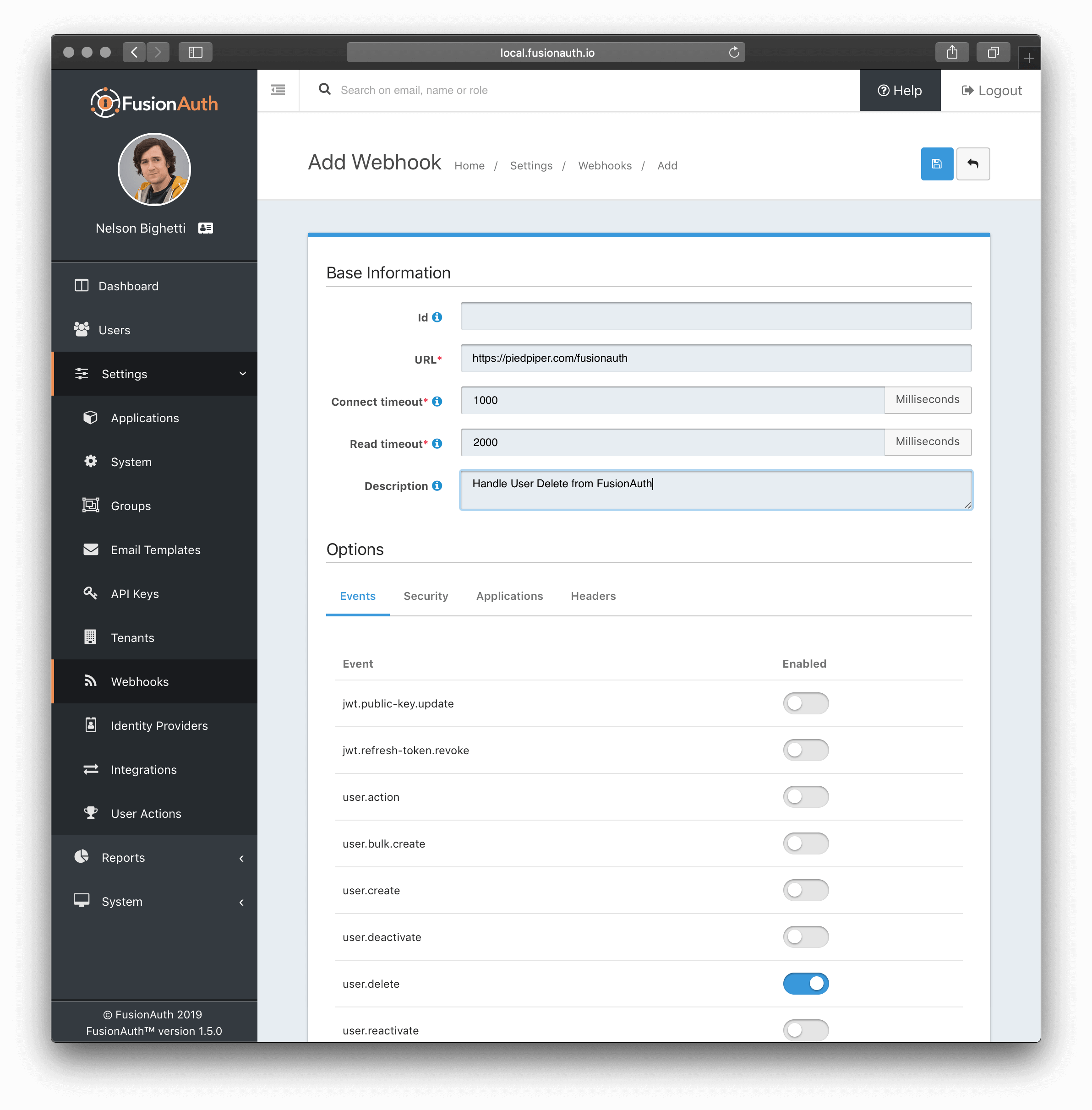Go to Webhooks breadcrumb
Screen dimensions: 1092x1110
(x=605, y=166)
